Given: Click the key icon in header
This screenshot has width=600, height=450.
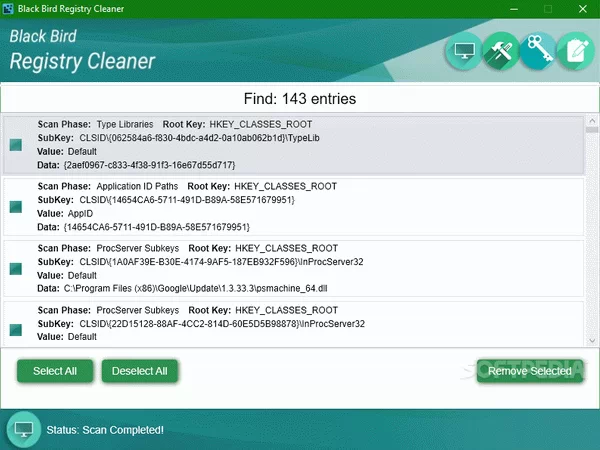Looking at the screenshot, I should (537, 52).
